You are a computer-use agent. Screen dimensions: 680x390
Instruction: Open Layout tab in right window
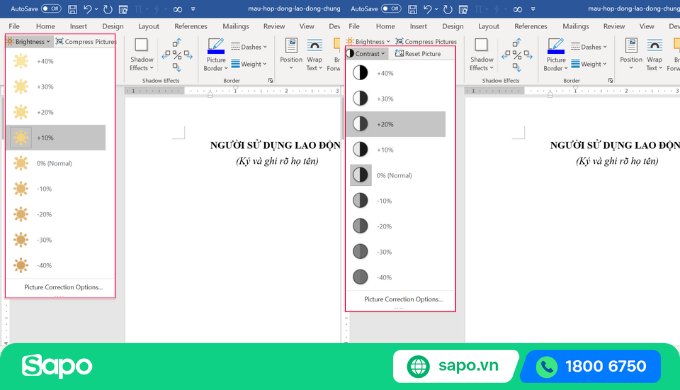click(489, 26)
